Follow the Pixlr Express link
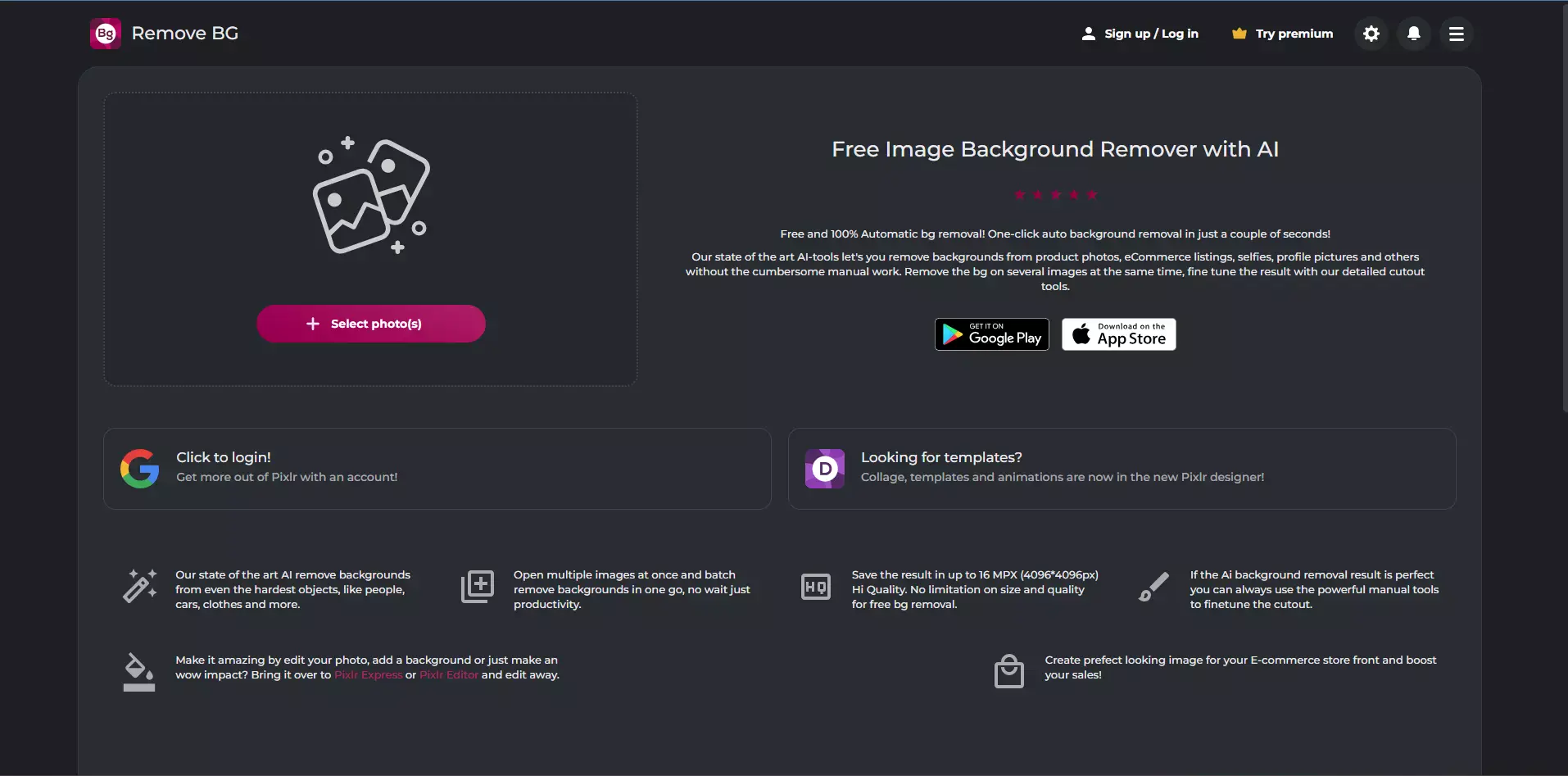This screenshot has height=776, width=1568. click(368, 675)
